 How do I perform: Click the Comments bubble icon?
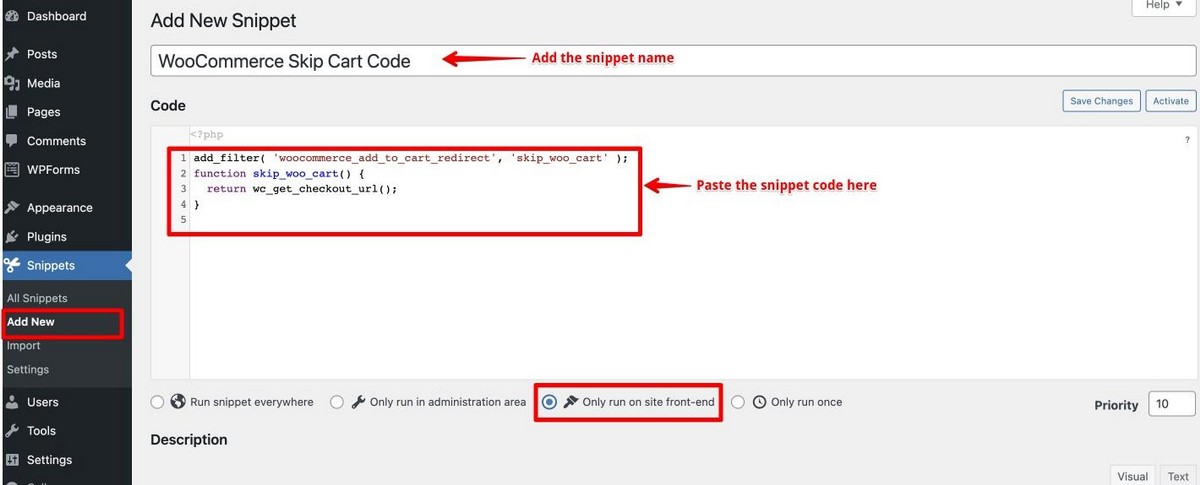click(x=12, y=141)
